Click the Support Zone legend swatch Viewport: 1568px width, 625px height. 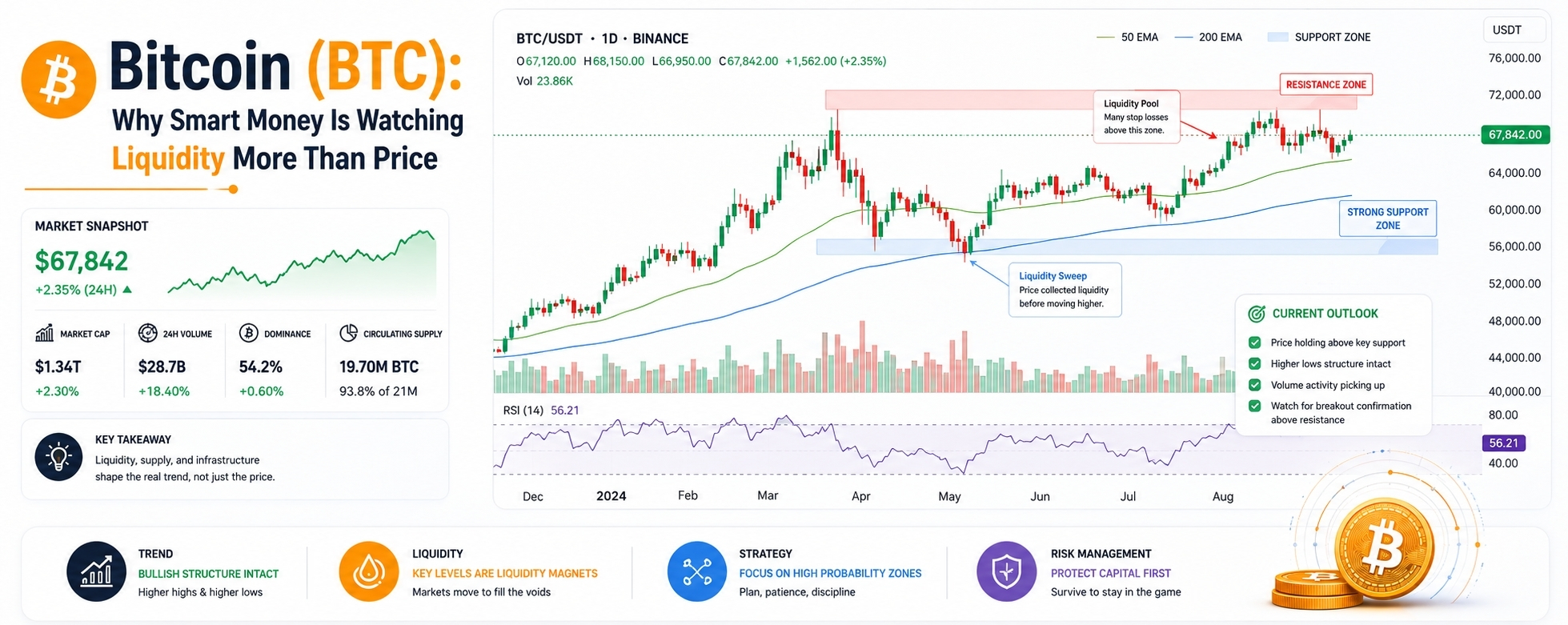[1278, 37]
